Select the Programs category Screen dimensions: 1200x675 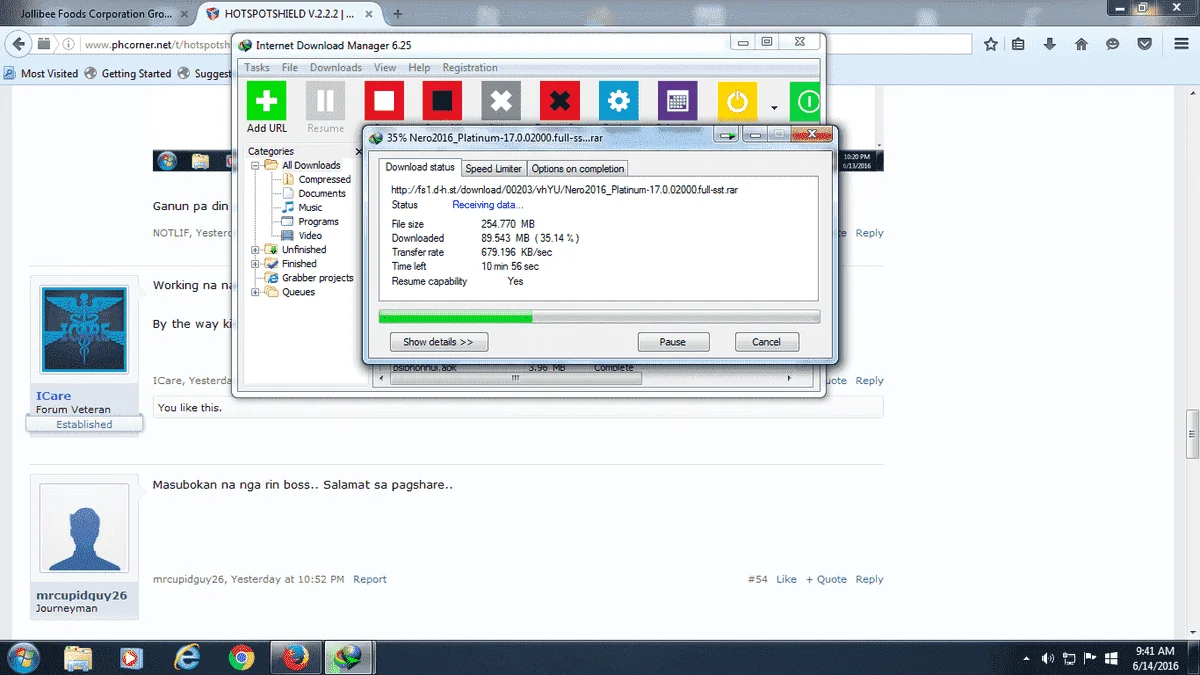[318, 222]
